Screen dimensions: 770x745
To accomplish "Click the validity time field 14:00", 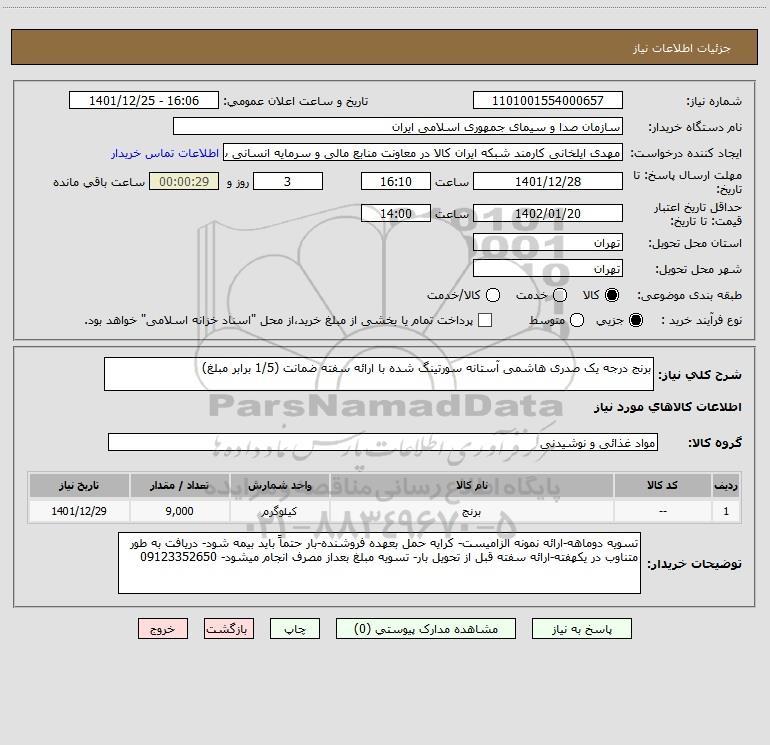I will click(x=396, y=213).
